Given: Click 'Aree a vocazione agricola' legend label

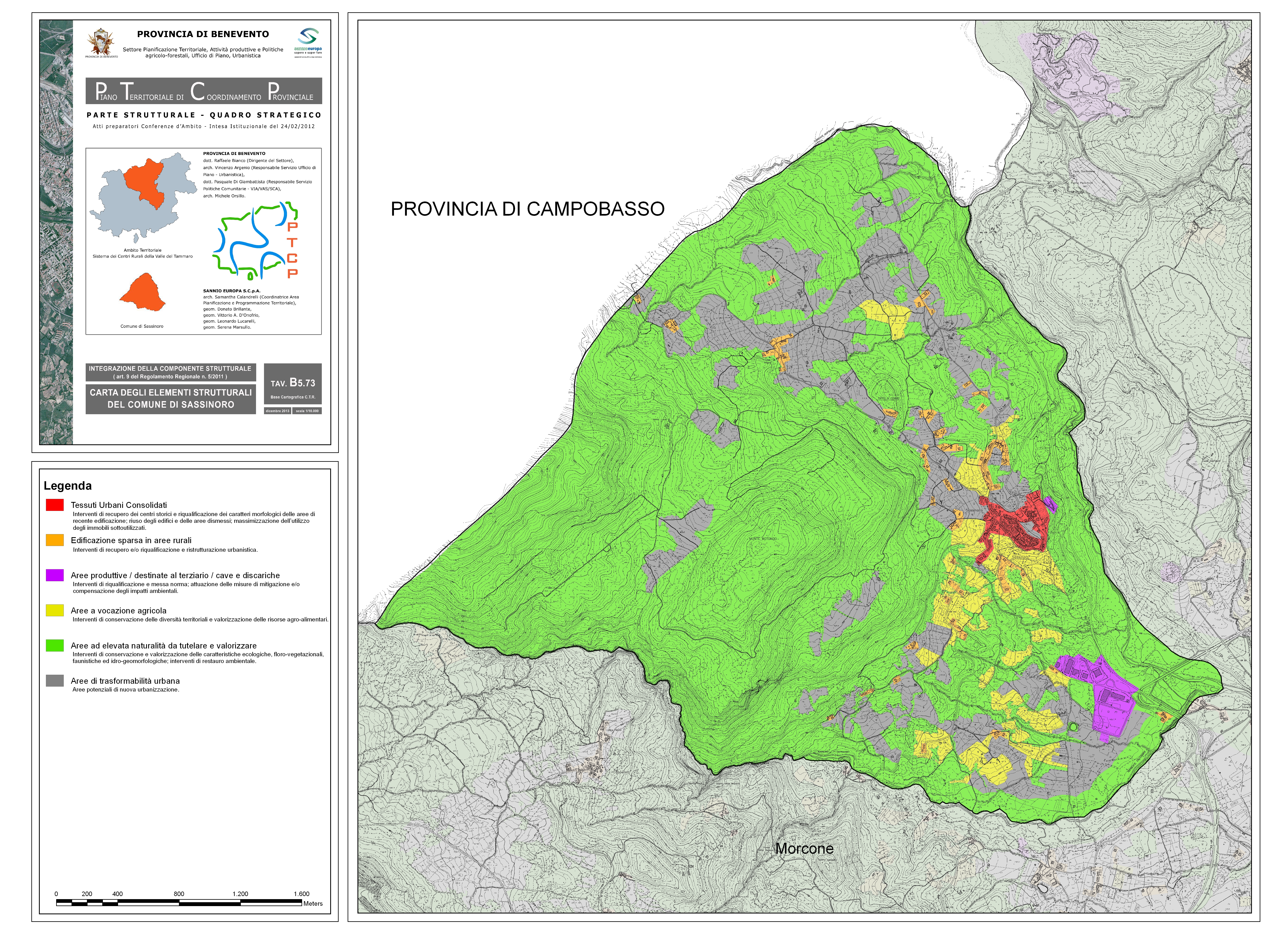Looking at the screenshot, I should point(119,610).
